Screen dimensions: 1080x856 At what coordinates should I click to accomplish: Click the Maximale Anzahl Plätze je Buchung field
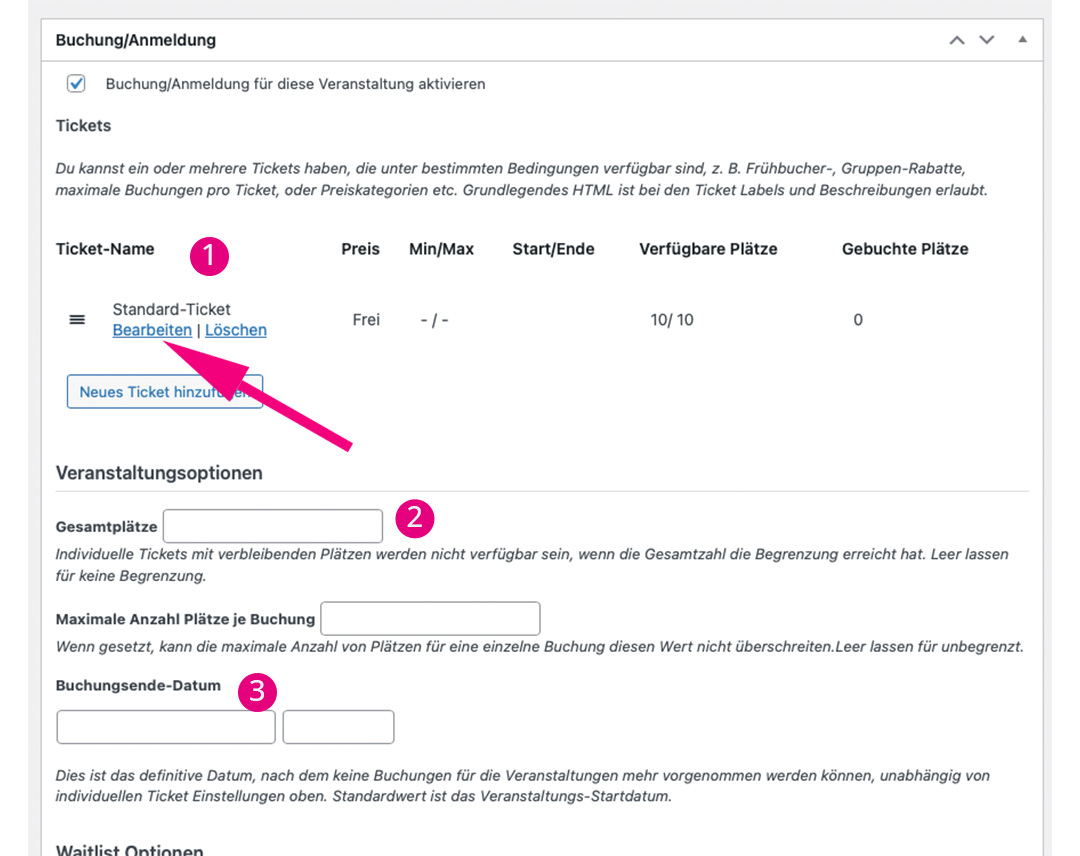(430, 619)
